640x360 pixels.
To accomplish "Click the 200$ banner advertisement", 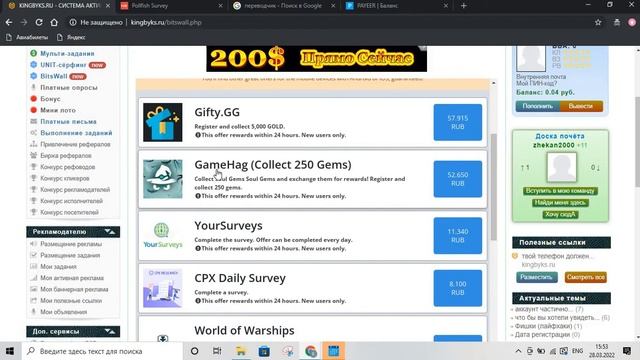I will click(316, 59).
